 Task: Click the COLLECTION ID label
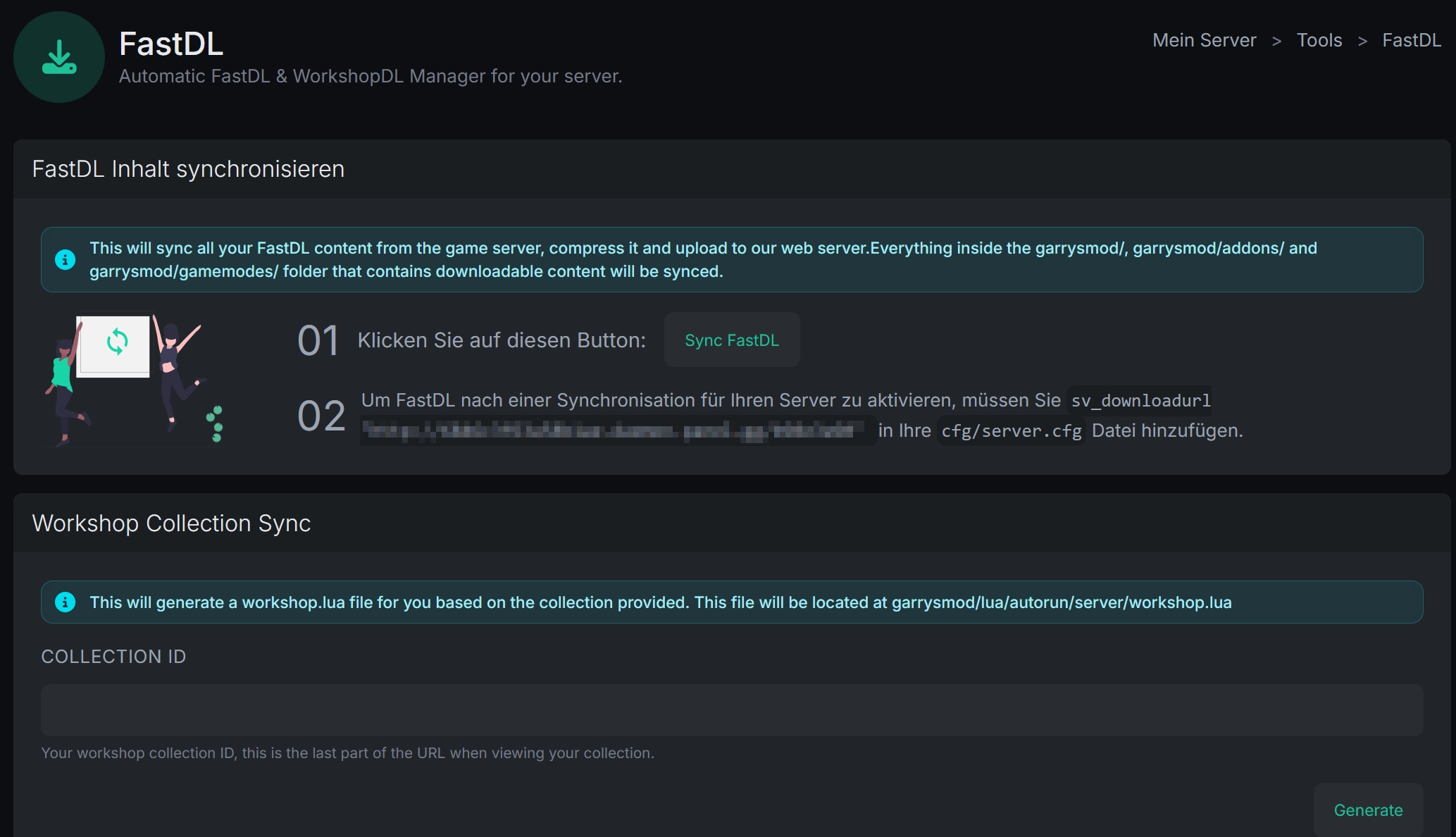(113, 657)
